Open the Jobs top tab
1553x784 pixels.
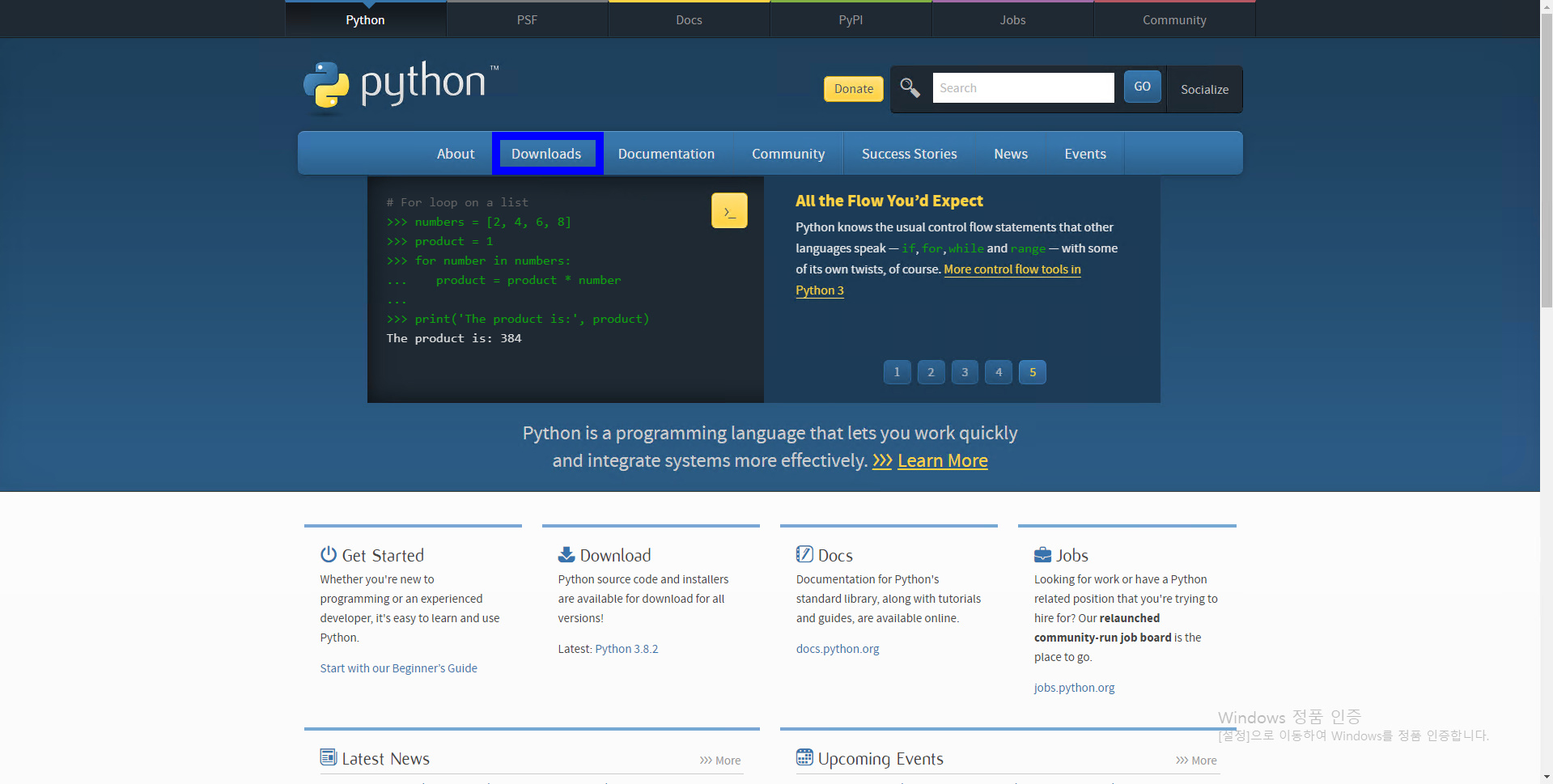(1013, 19)
